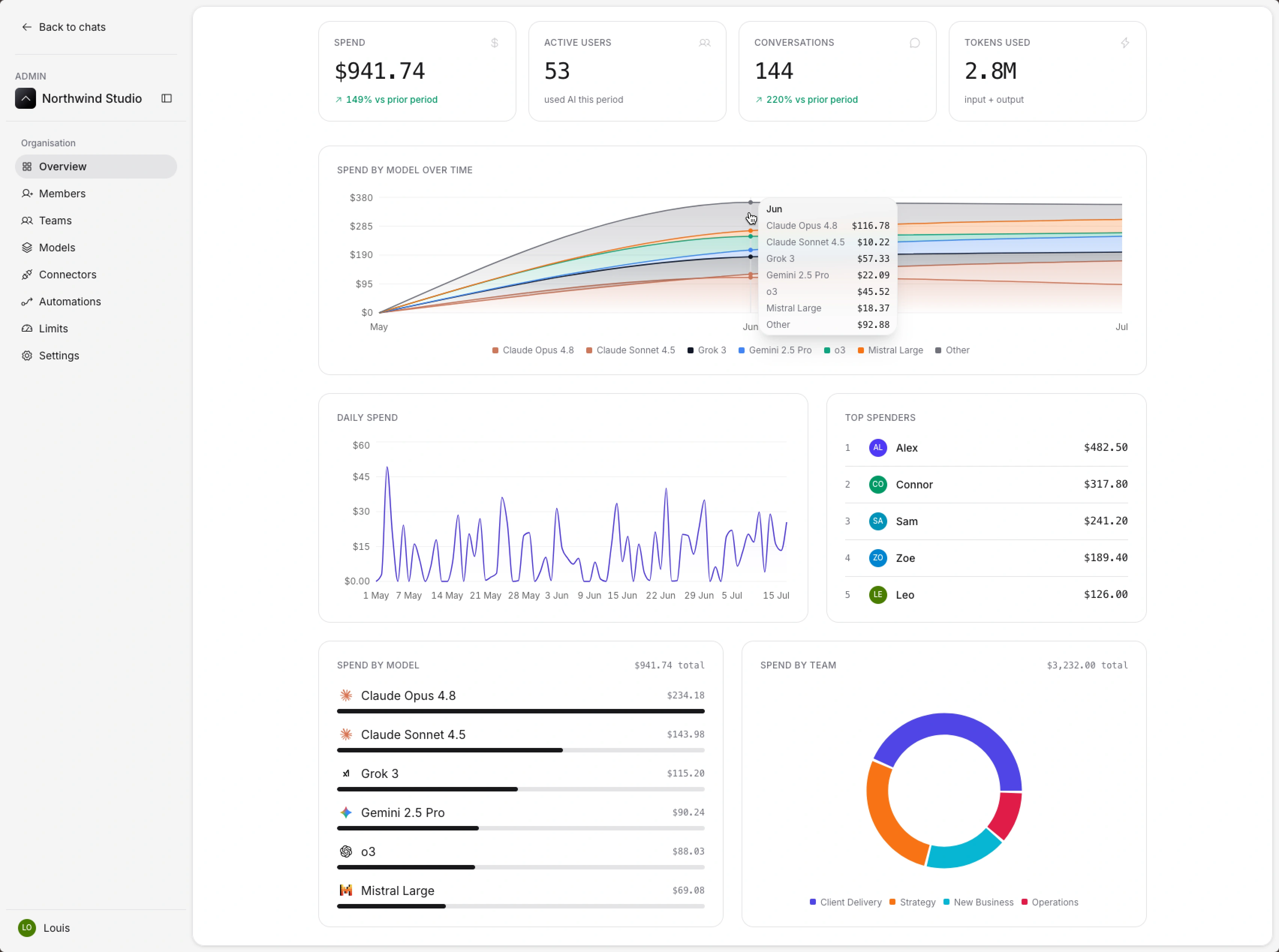Screen dimensions: 1279x952
Task: Click the $482.50 amount for Alex
Action: (1106, 448)
